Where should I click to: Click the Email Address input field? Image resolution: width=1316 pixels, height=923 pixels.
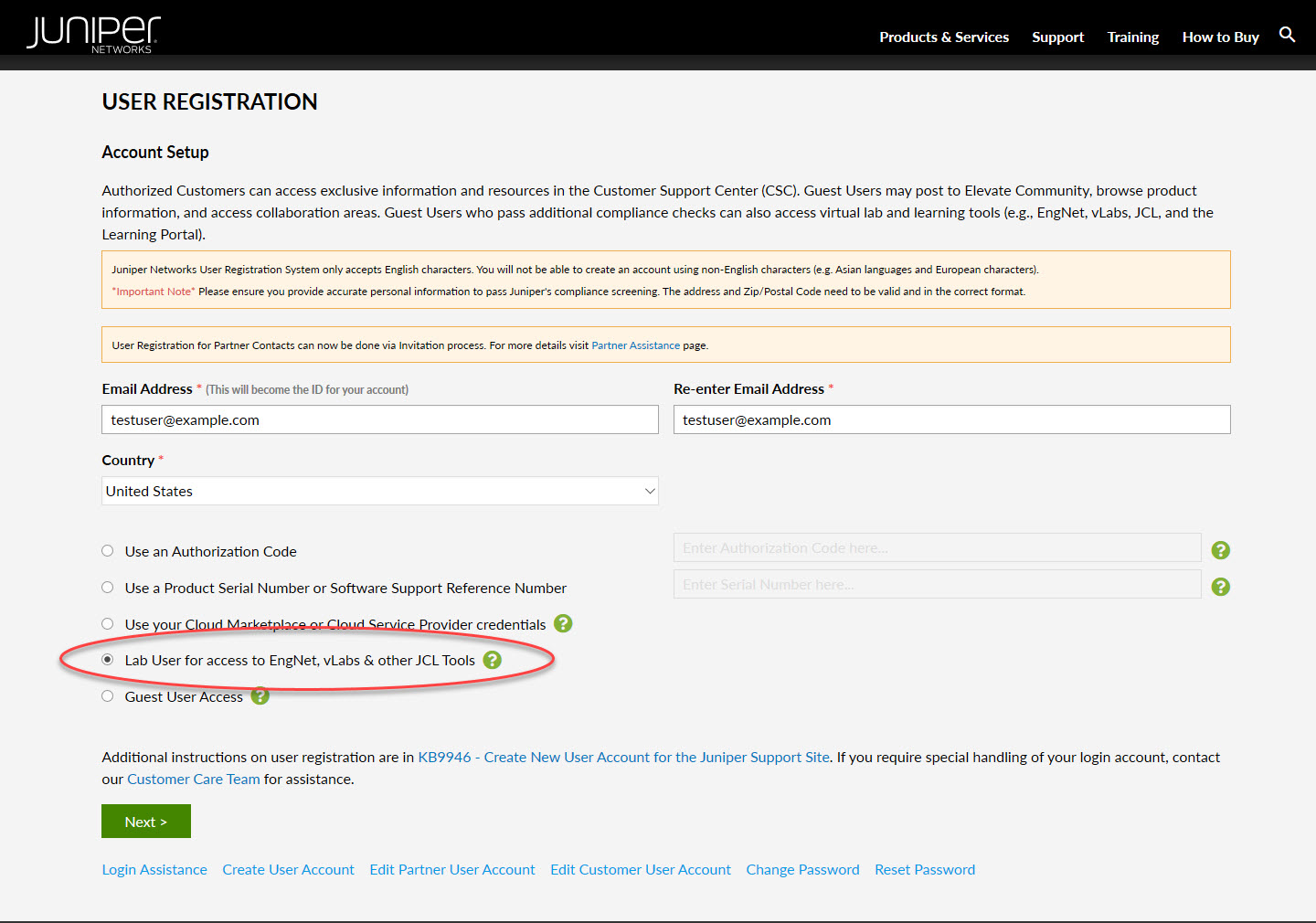click(380, 419)
